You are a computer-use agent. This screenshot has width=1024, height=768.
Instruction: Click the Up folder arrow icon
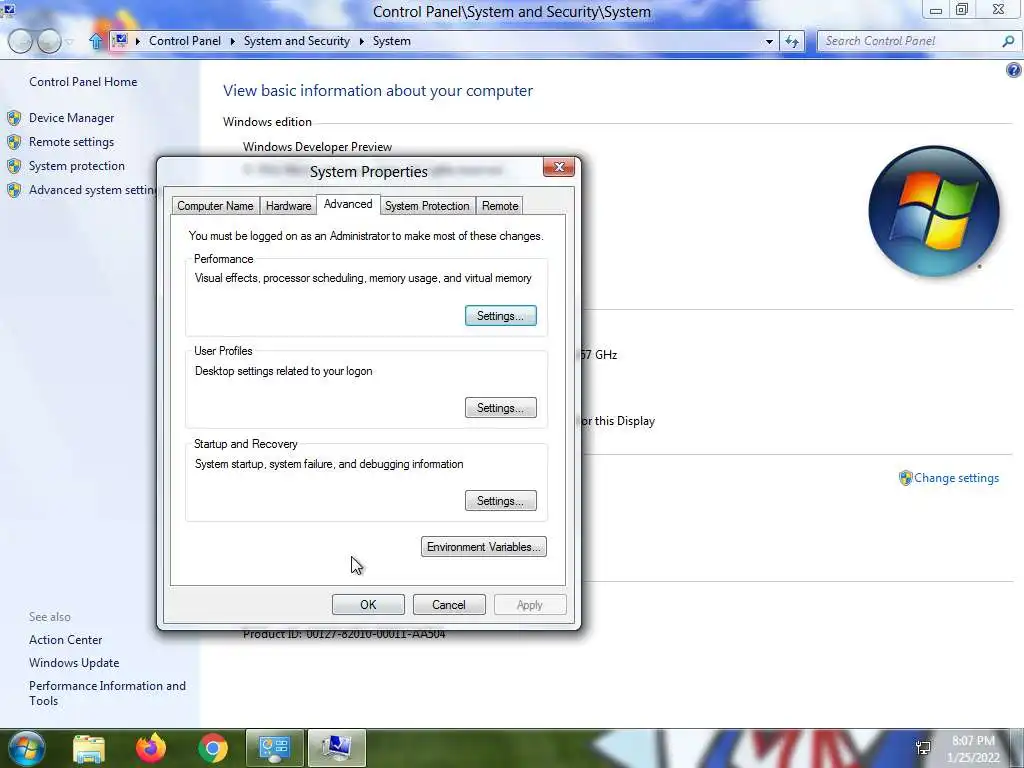(x=96, y=41)
